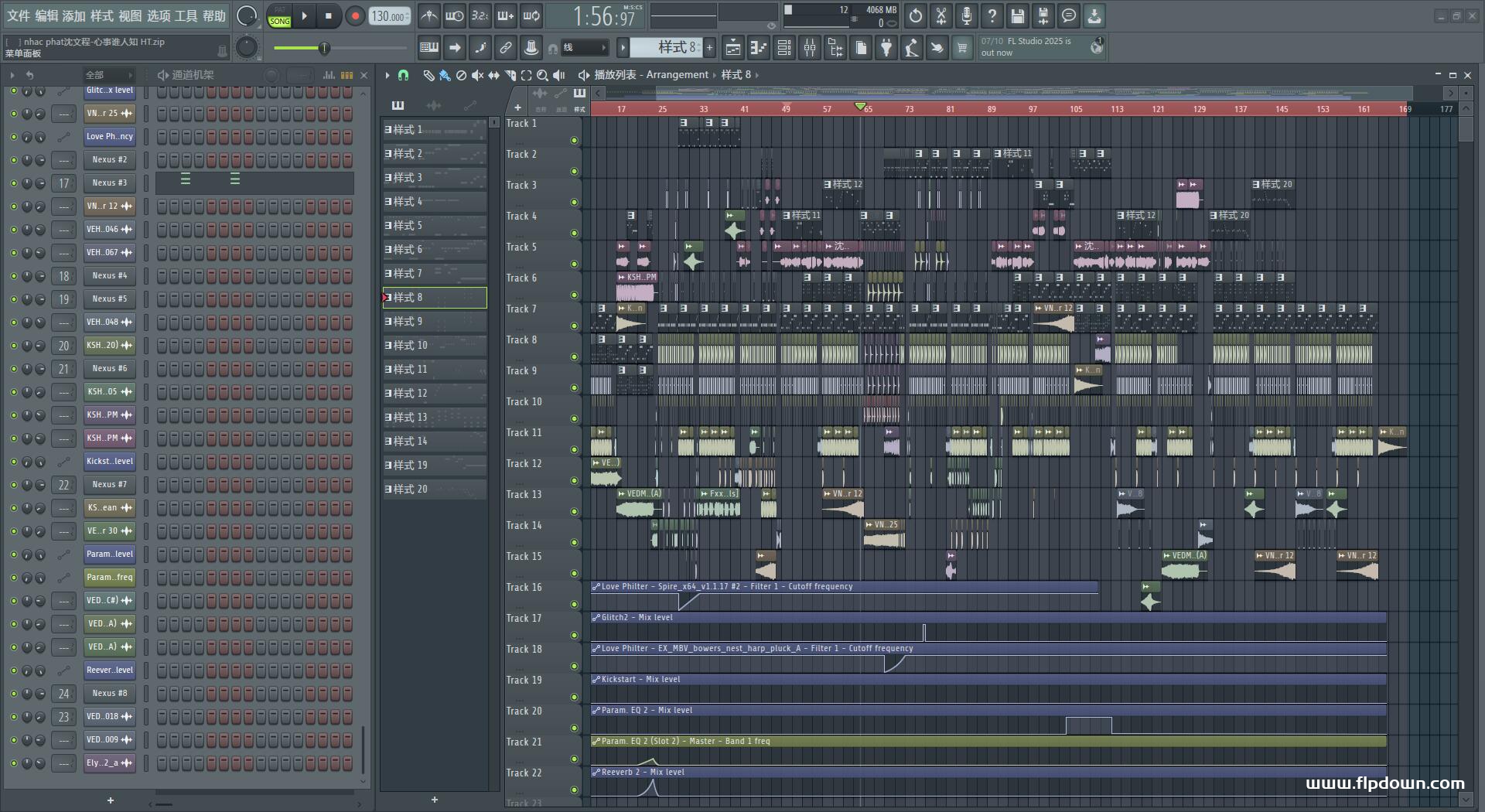Mute the Reever..level channel

point(13,670)
